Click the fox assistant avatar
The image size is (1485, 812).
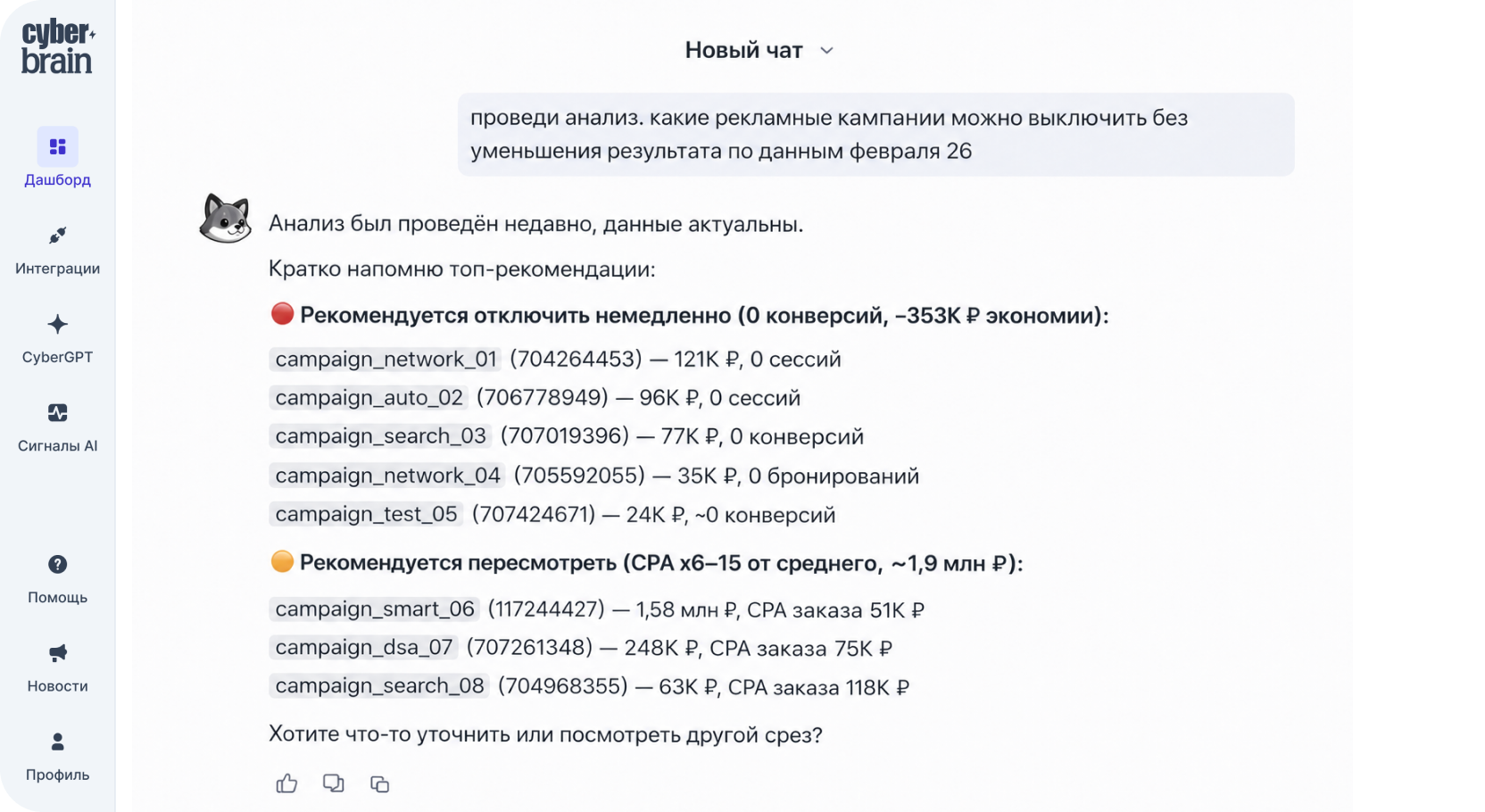[x=225, y=218]
